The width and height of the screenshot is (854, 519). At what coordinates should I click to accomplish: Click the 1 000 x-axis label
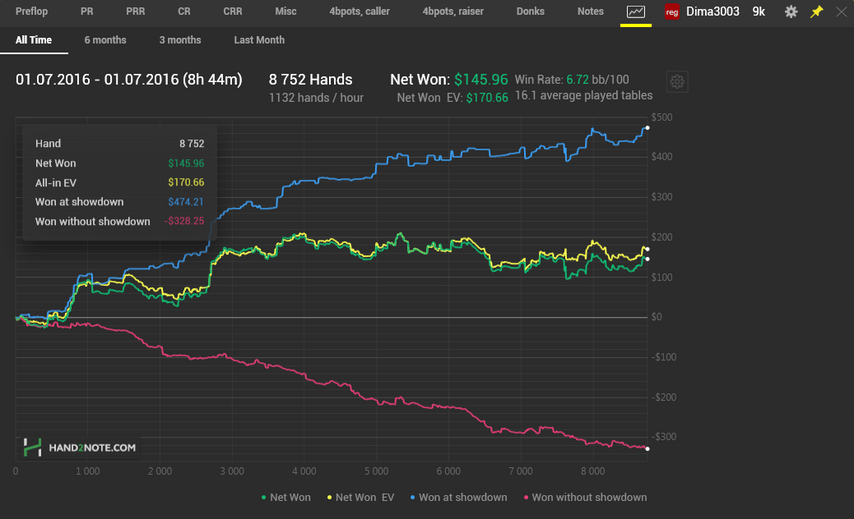[x=88, y=471]
